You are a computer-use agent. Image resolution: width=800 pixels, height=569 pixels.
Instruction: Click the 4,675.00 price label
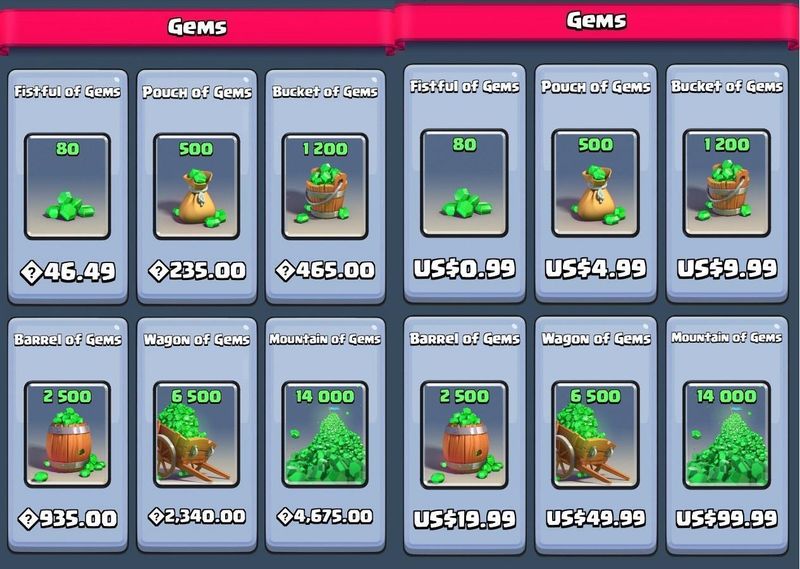324,516
